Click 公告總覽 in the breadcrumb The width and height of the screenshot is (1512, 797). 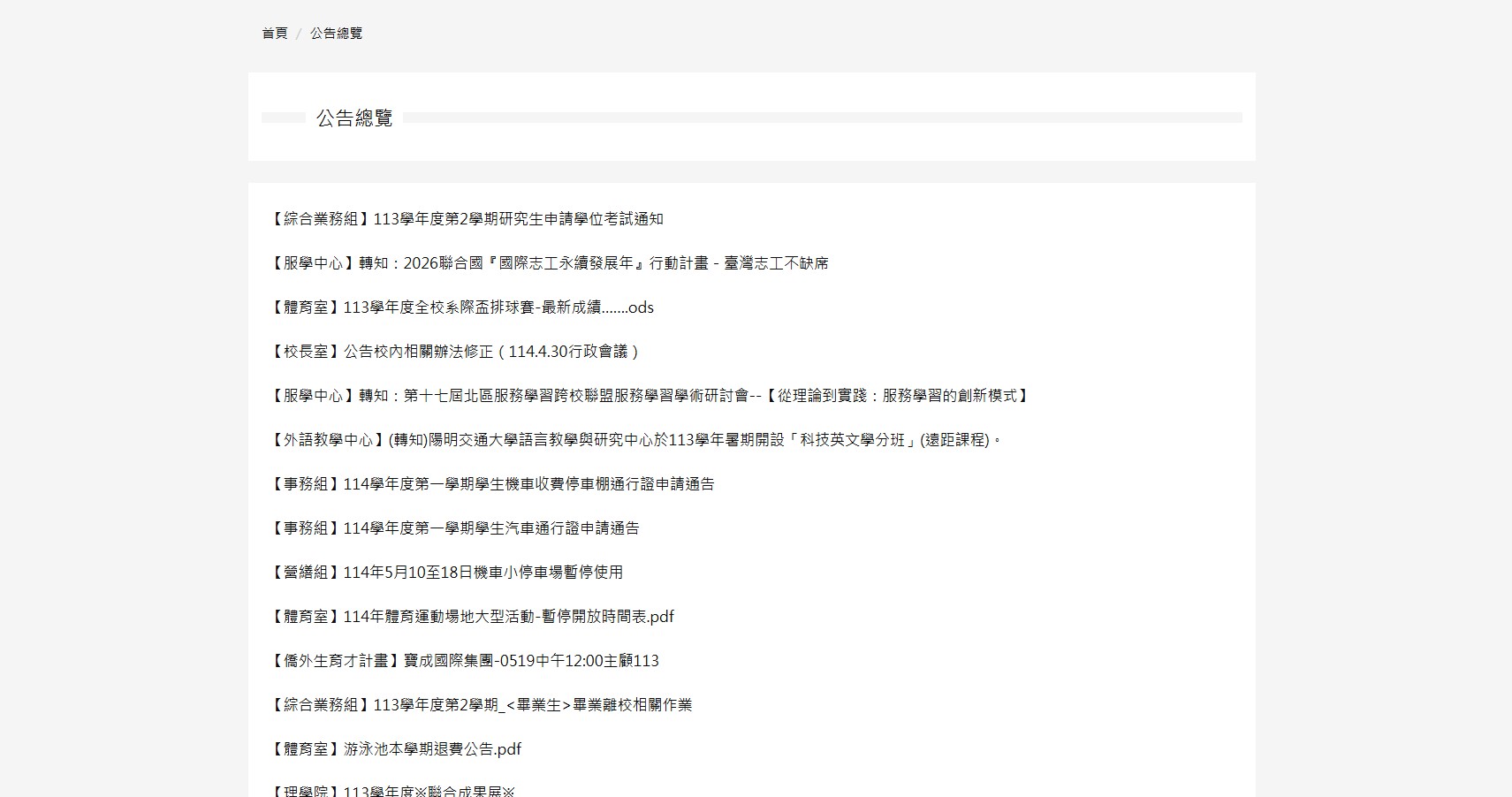tap(336, 34)
